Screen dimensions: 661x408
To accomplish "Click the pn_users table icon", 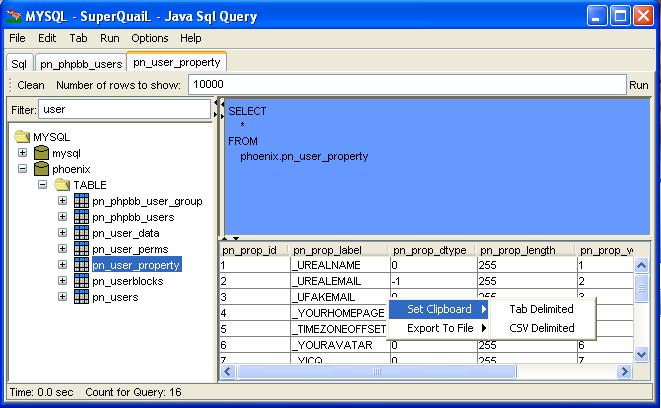I will [81, 297].
